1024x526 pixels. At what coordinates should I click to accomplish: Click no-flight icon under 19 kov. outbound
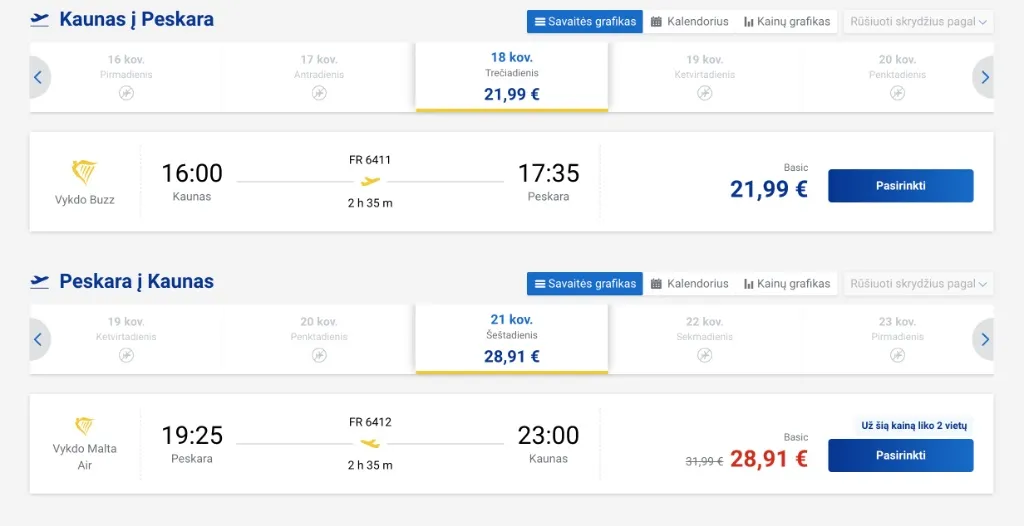(x=705, y=93)
